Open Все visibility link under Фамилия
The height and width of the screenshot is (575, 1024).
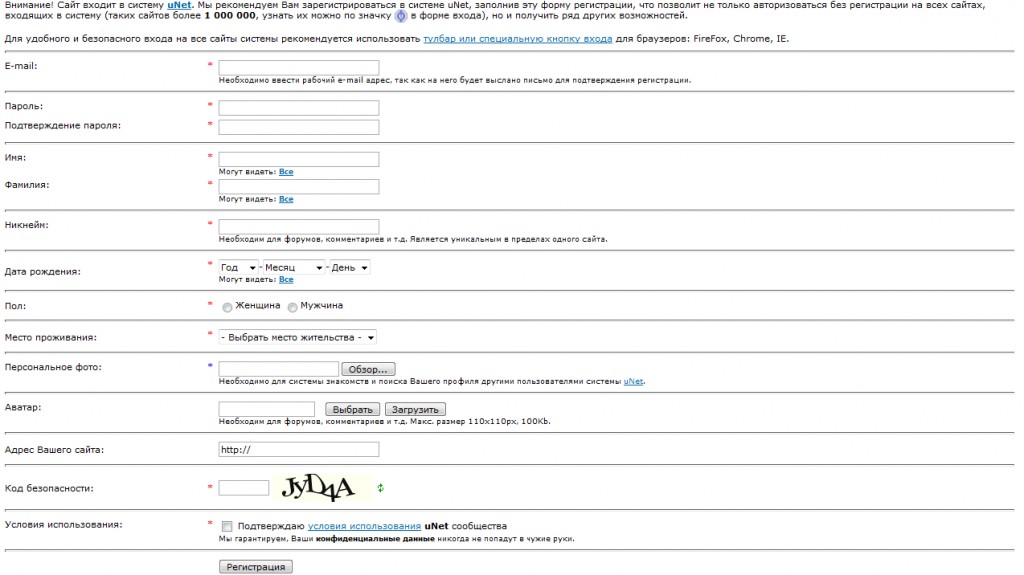[286, 199]
